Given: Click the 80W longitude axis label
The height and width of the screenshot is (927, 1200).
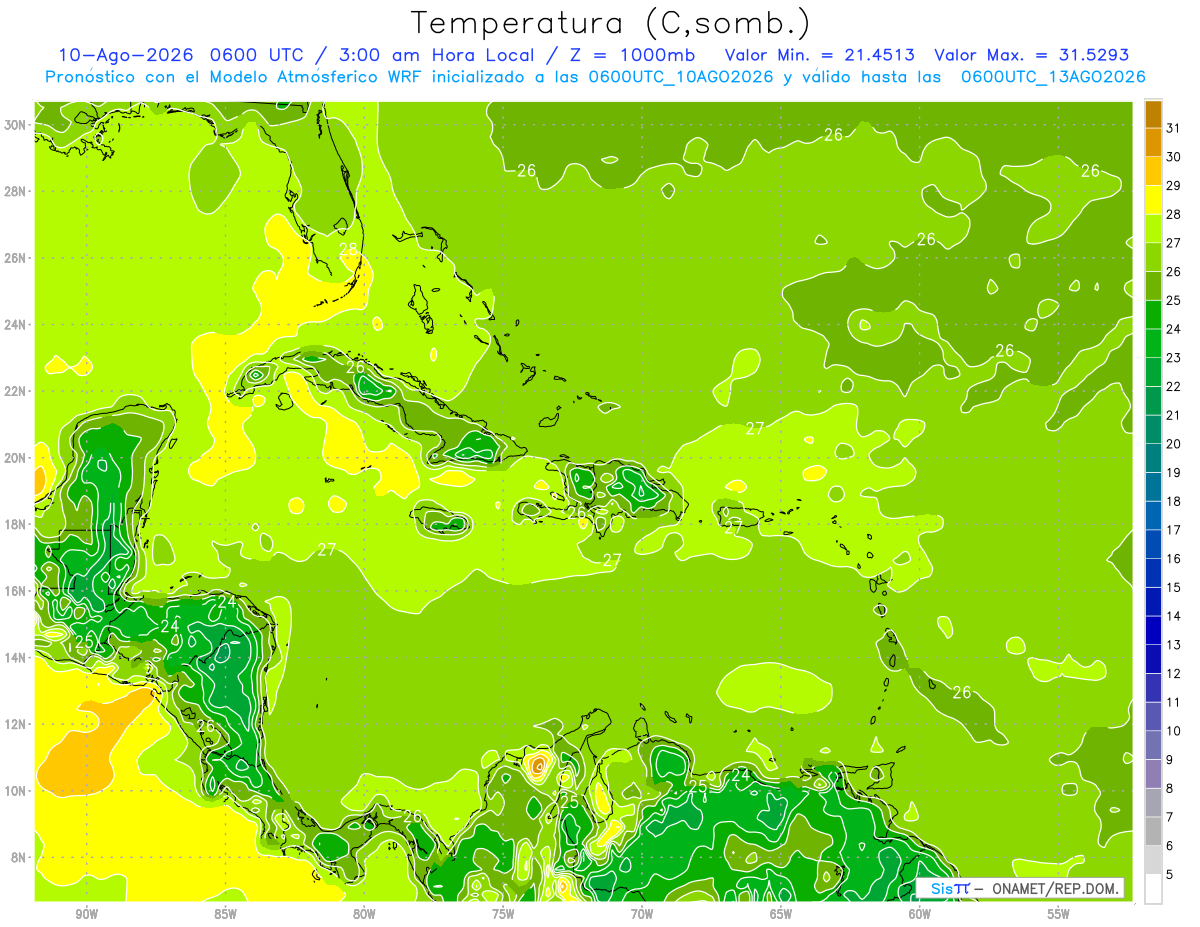Looking at the screenshot, I should pos(364,914).
